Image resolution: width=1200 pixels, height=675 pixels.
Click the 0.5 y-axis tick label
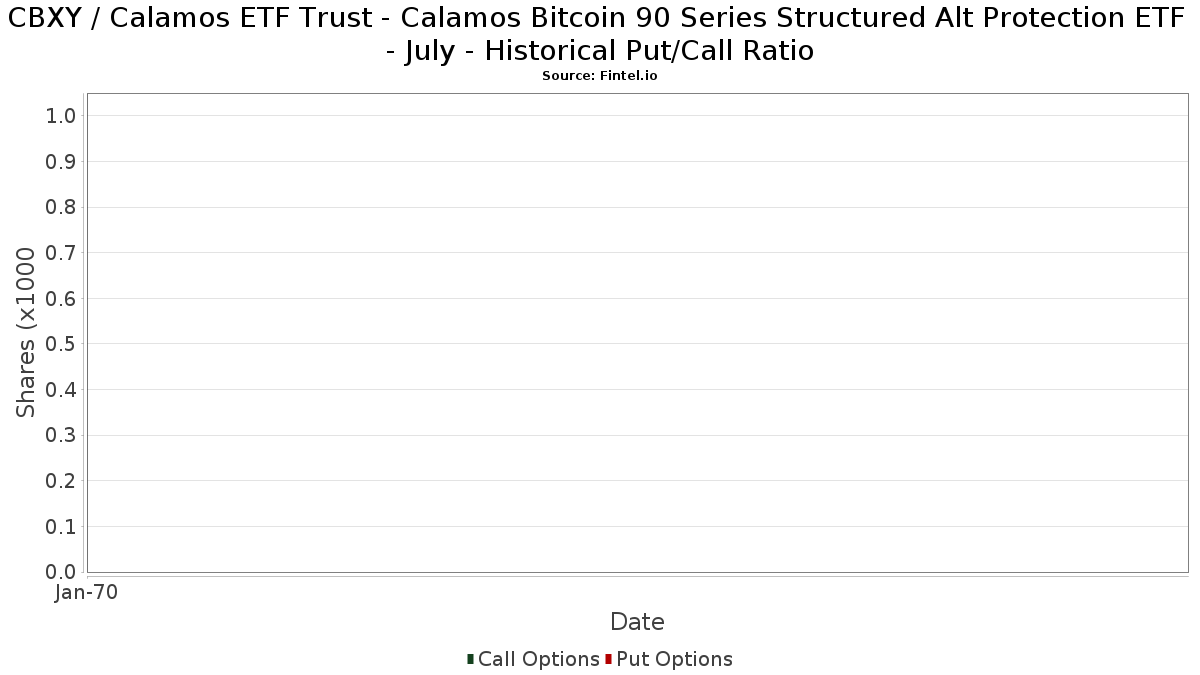click(x=61, y=344)
